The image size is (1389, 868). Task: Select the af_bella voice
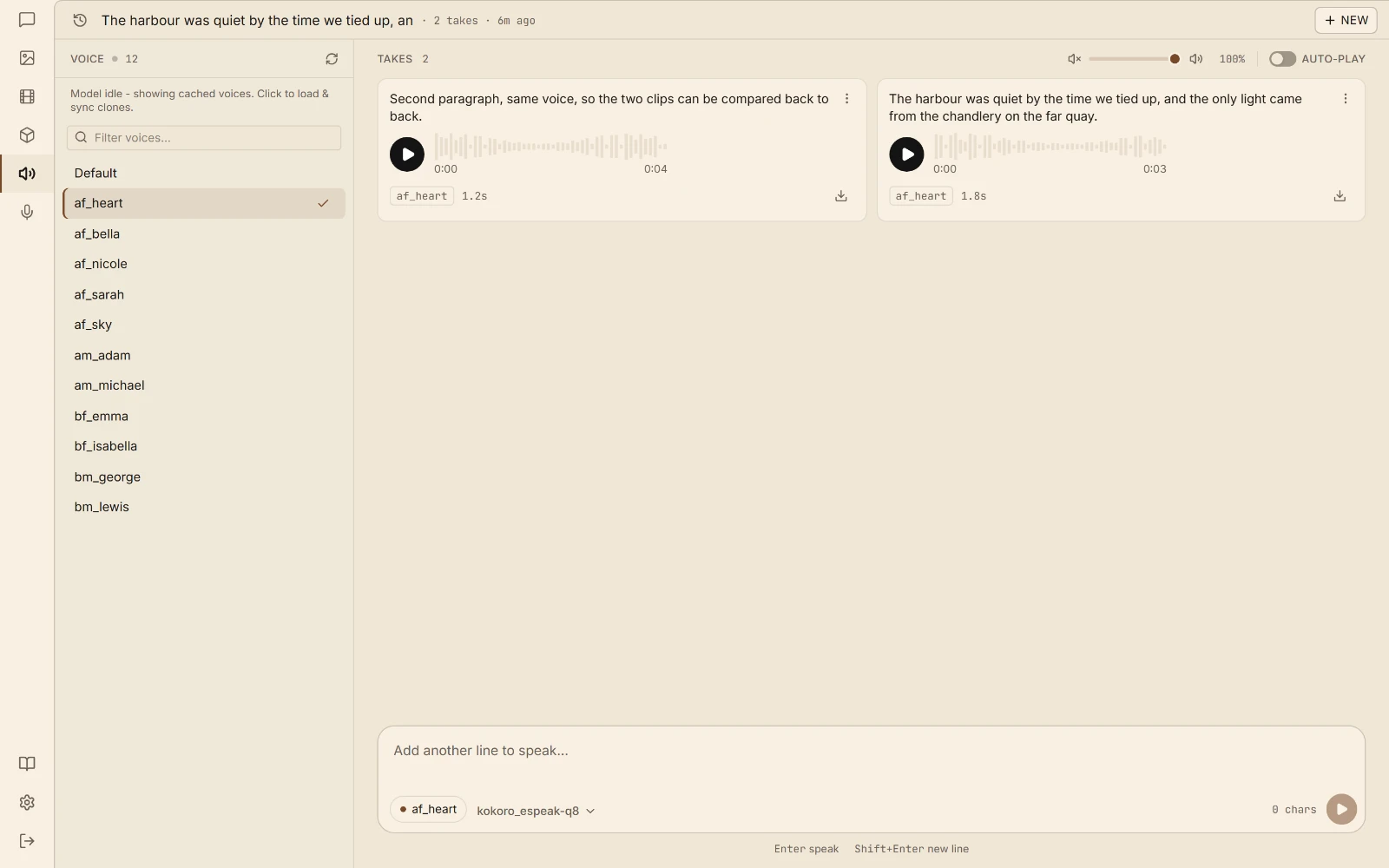tap(204, 233)
